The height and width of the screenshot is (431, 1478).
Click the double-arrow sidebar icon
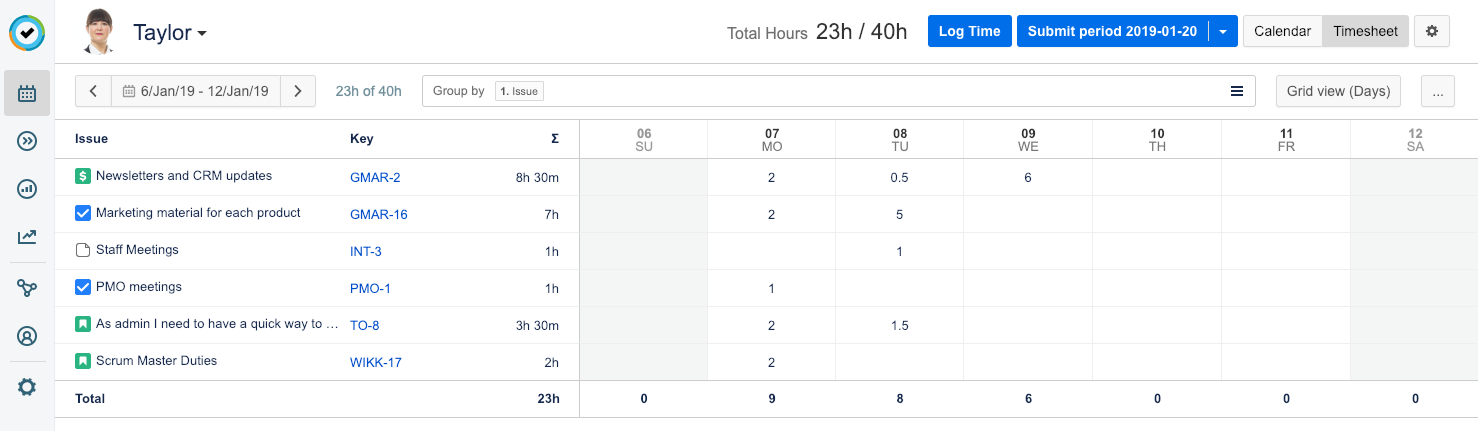pyautogui.click(x=27, y=141)
